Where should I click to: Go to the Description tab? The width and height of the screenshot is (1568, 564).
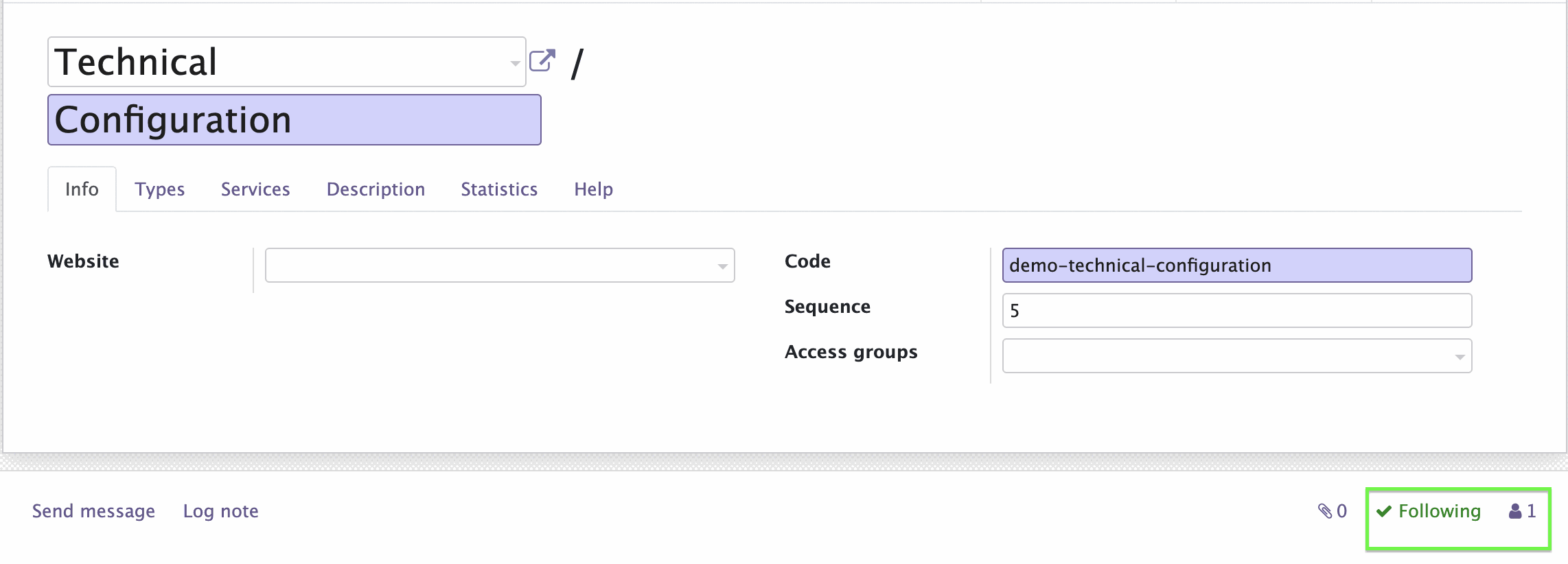coord(376,189)
